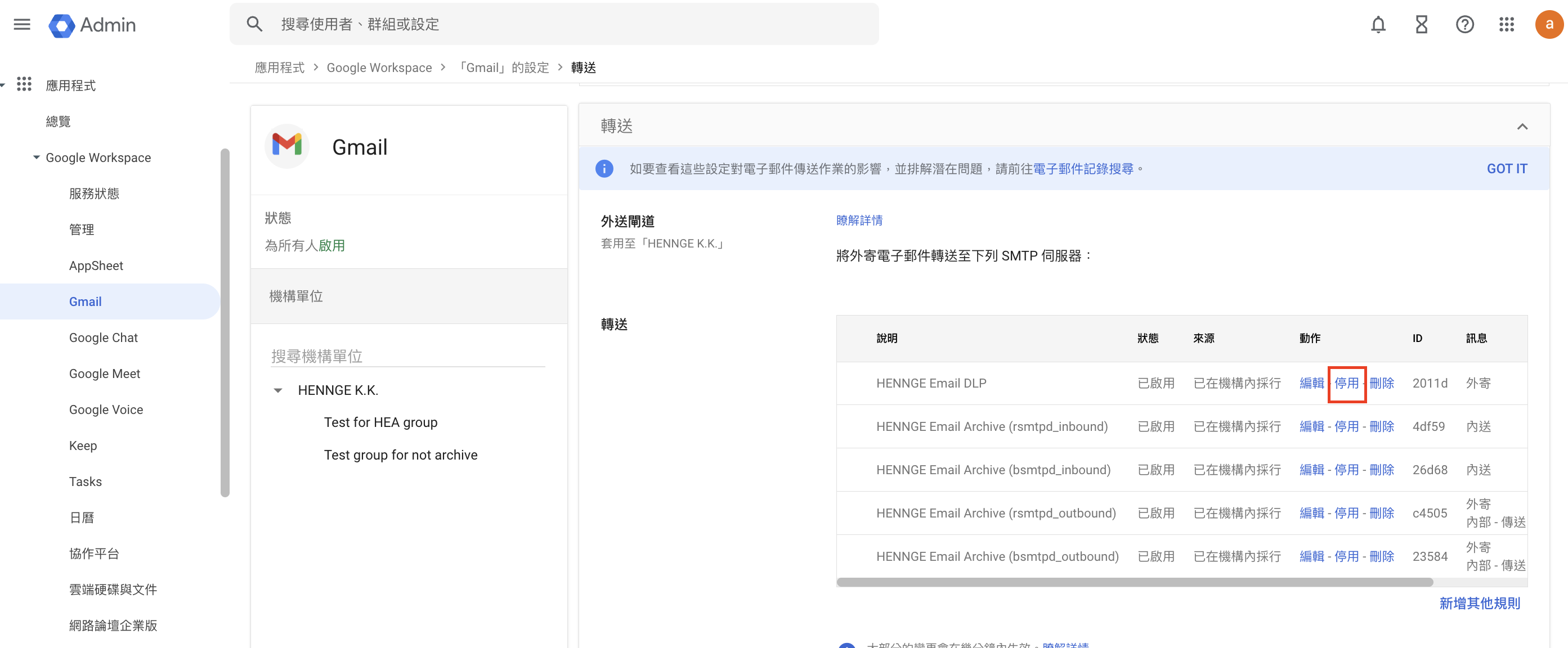The width and height of the screenshot is (1568, 648).
Task: Click the ID value 2011d
Action: coord(1429,383)
